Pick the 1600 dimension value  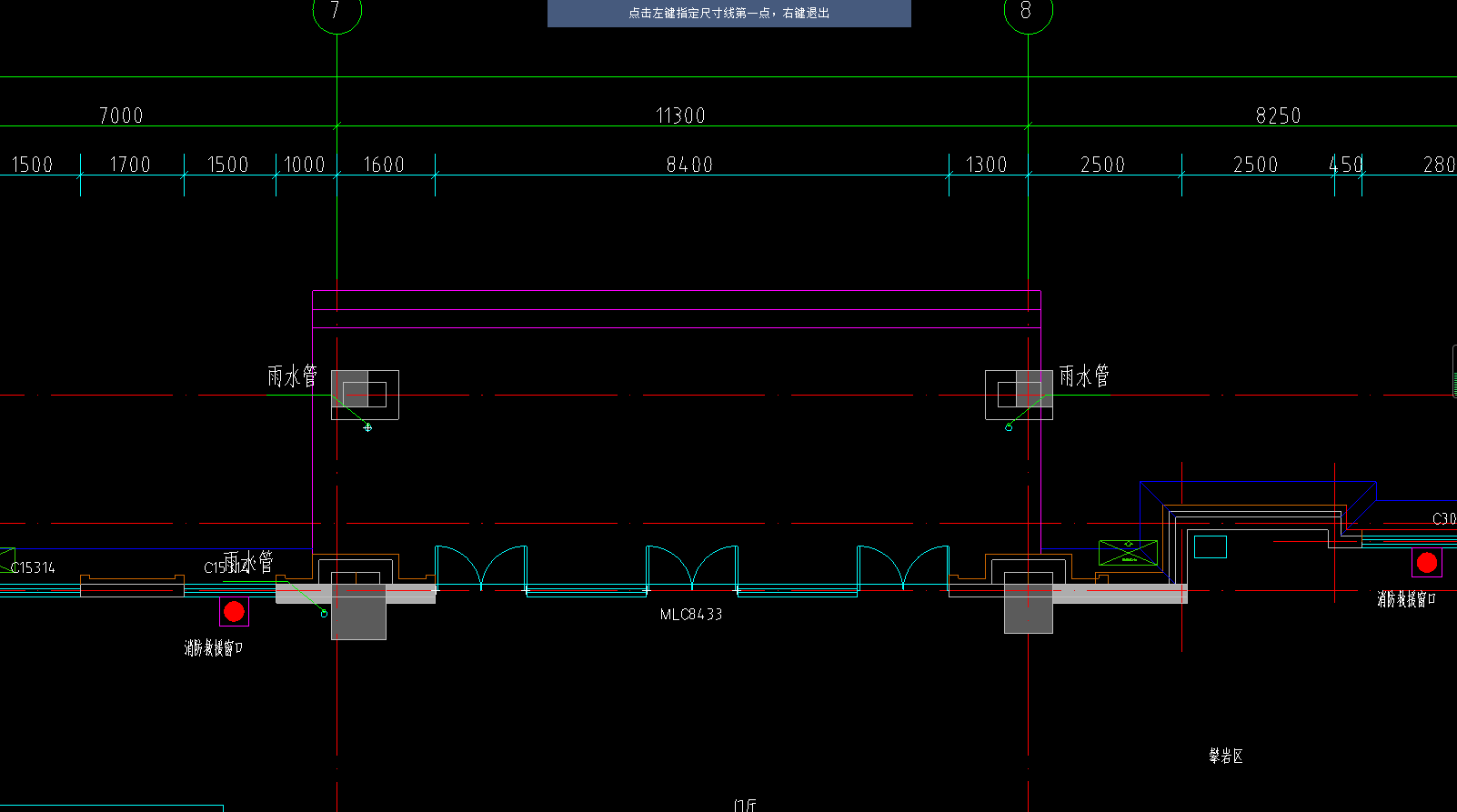[384, 165]
